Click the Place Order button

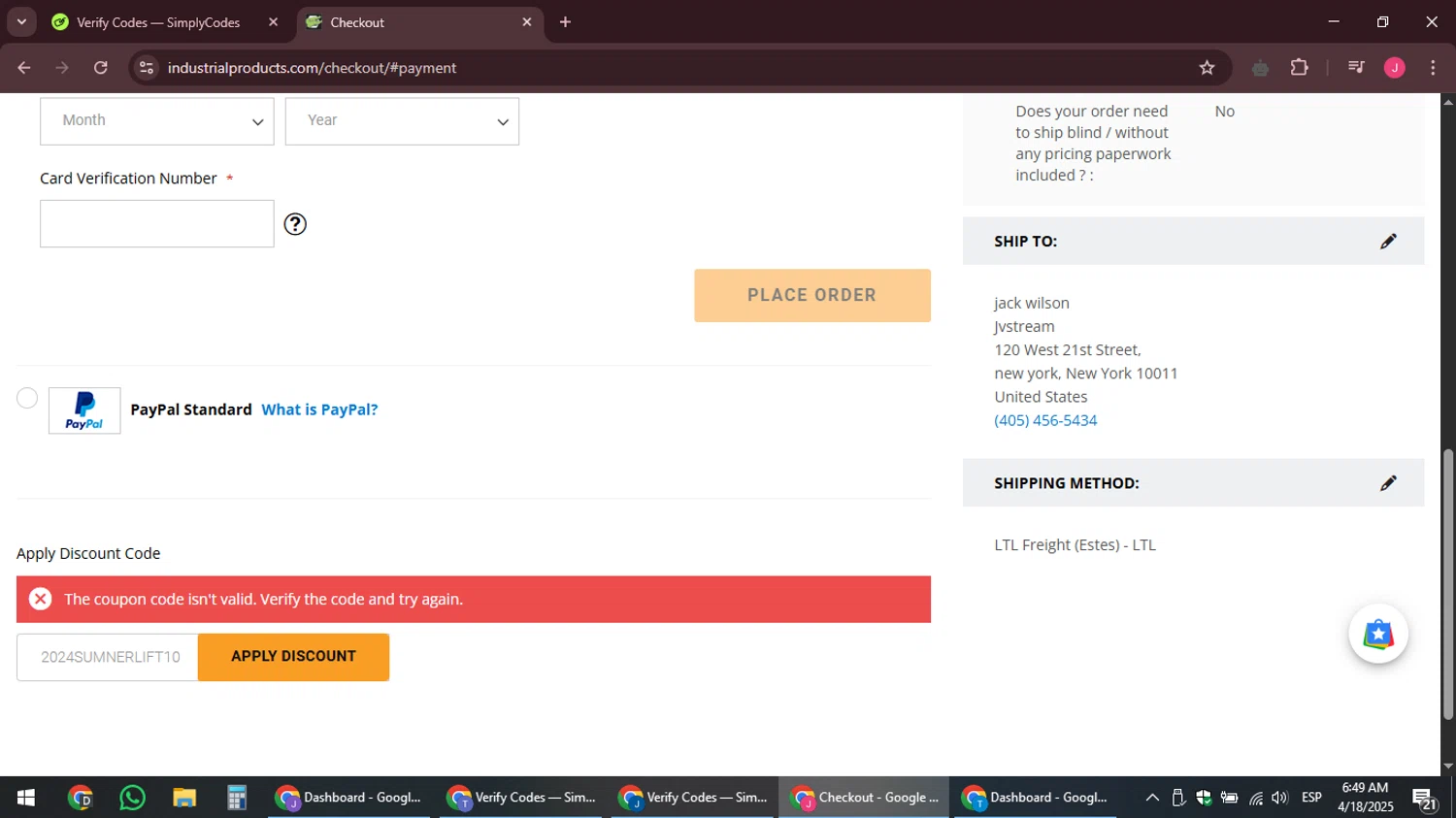tap(812, 295)
